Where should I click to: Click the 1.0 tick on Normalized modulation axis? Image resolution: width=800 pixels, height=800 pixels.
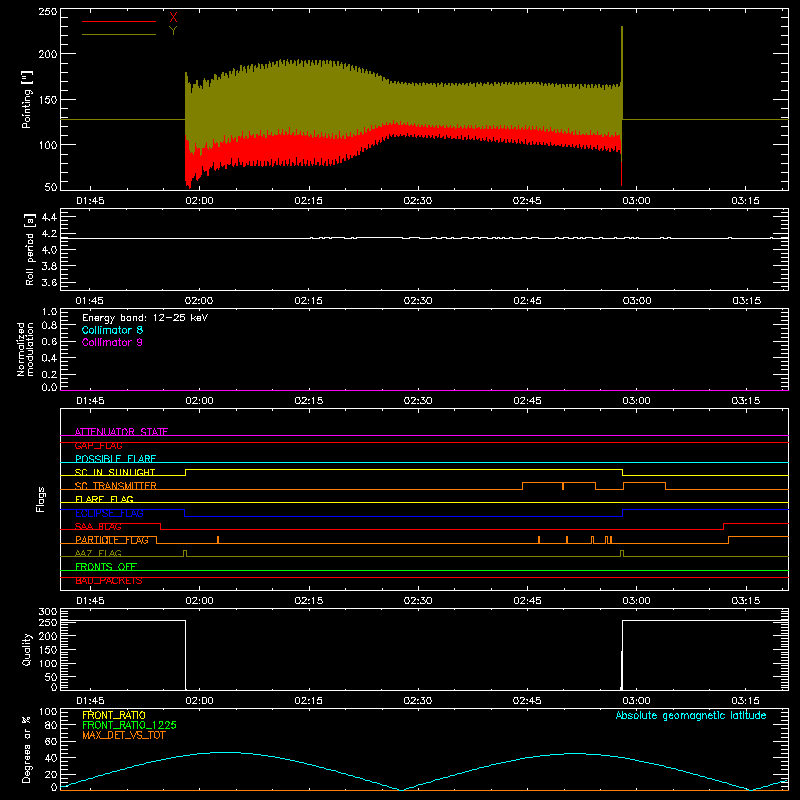[x=49, y=312]
